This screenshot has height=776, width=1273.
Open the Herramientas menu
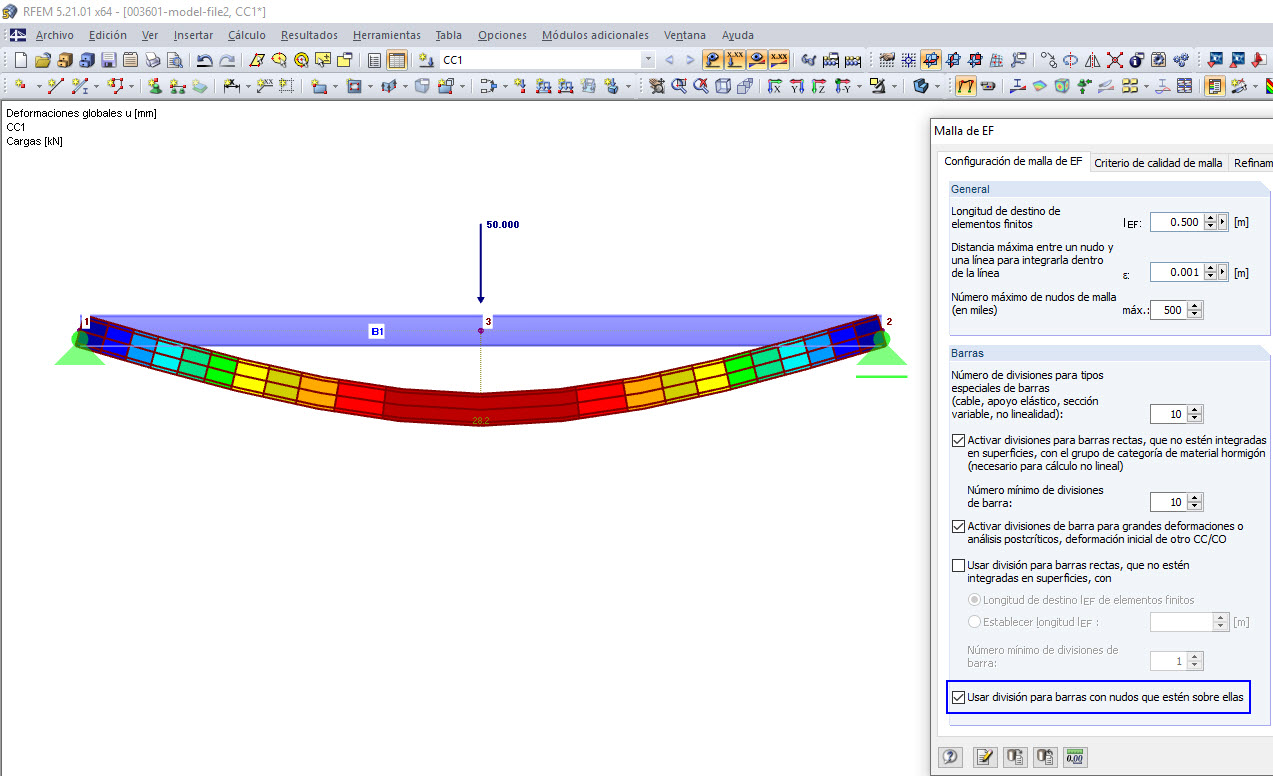point(387,35)
